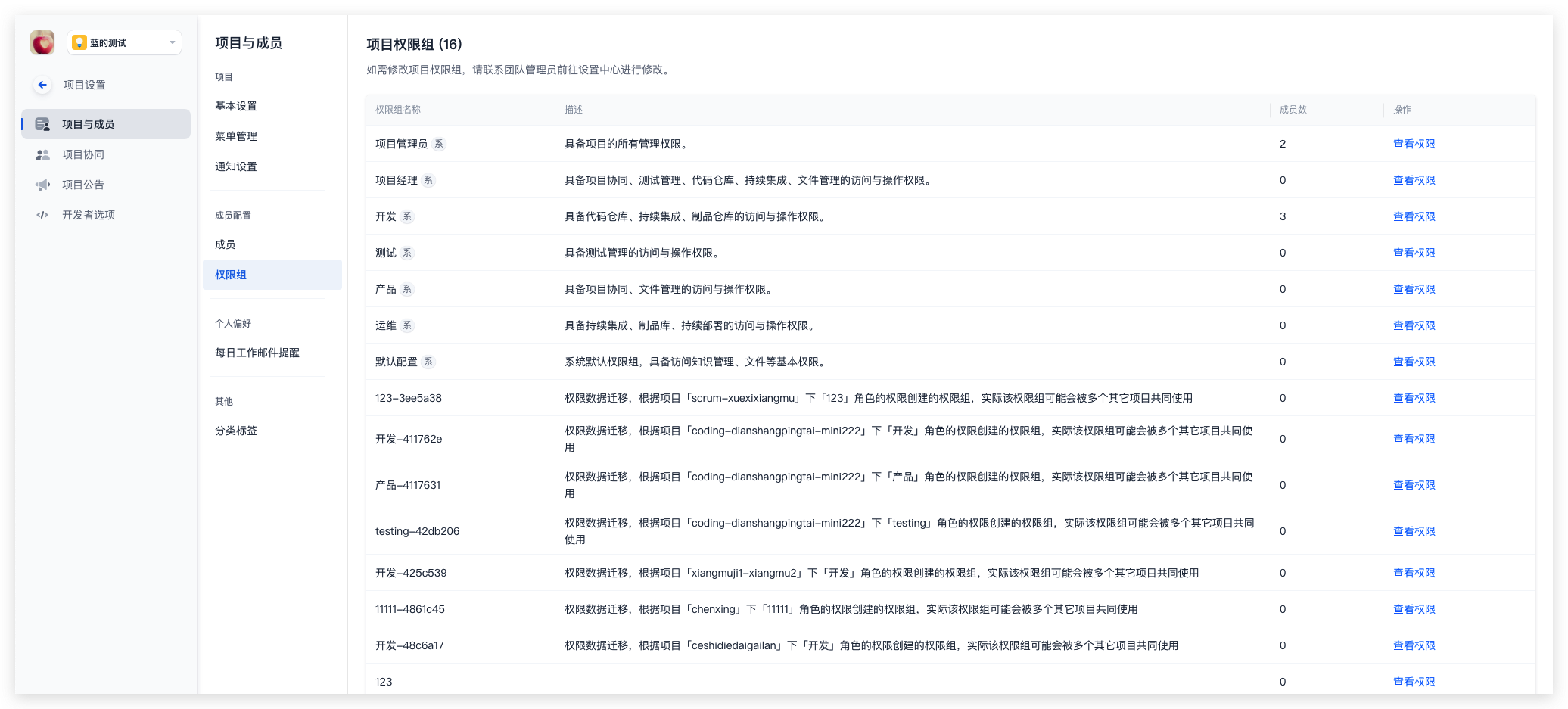1568x709 pixels.
Task: Click the 成员数 column header
Action: [x=1293, y=110]
